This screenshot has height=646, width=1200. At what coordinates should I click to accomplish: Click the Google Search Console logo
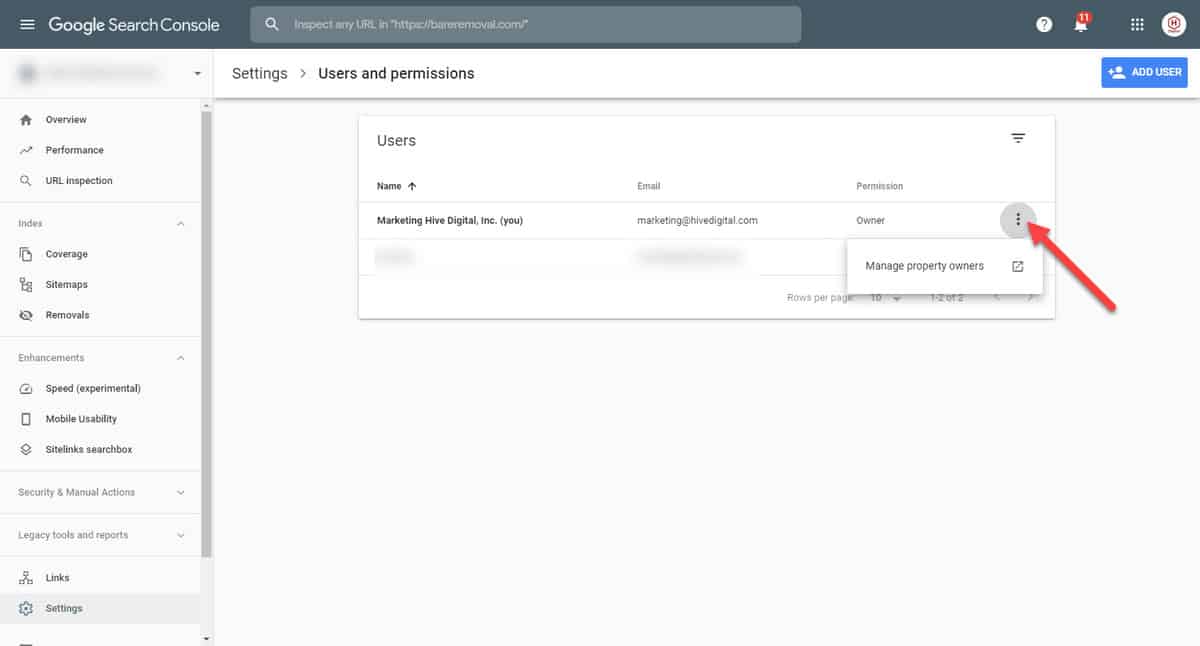[x=134, y=24]
